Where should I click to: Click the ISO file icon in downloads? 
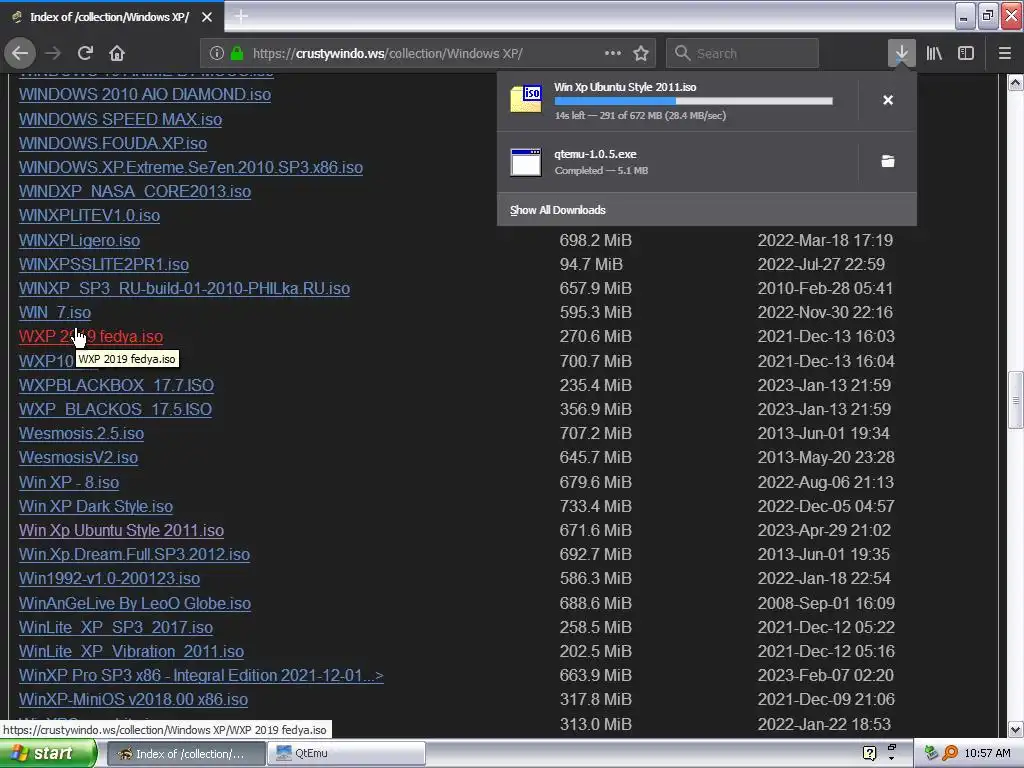point(526,99)
